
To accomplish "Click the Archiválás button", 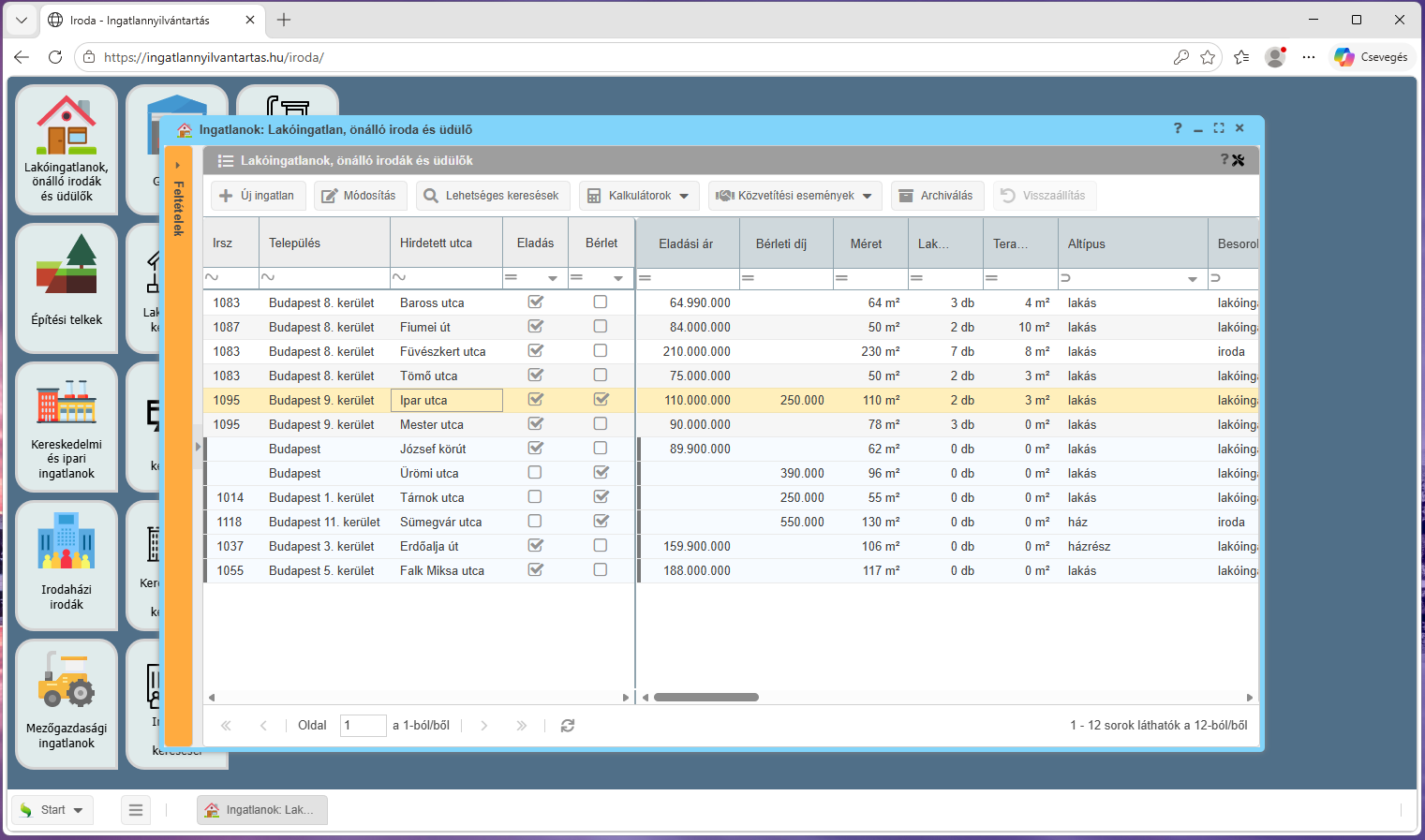I will tap(937, 196).
